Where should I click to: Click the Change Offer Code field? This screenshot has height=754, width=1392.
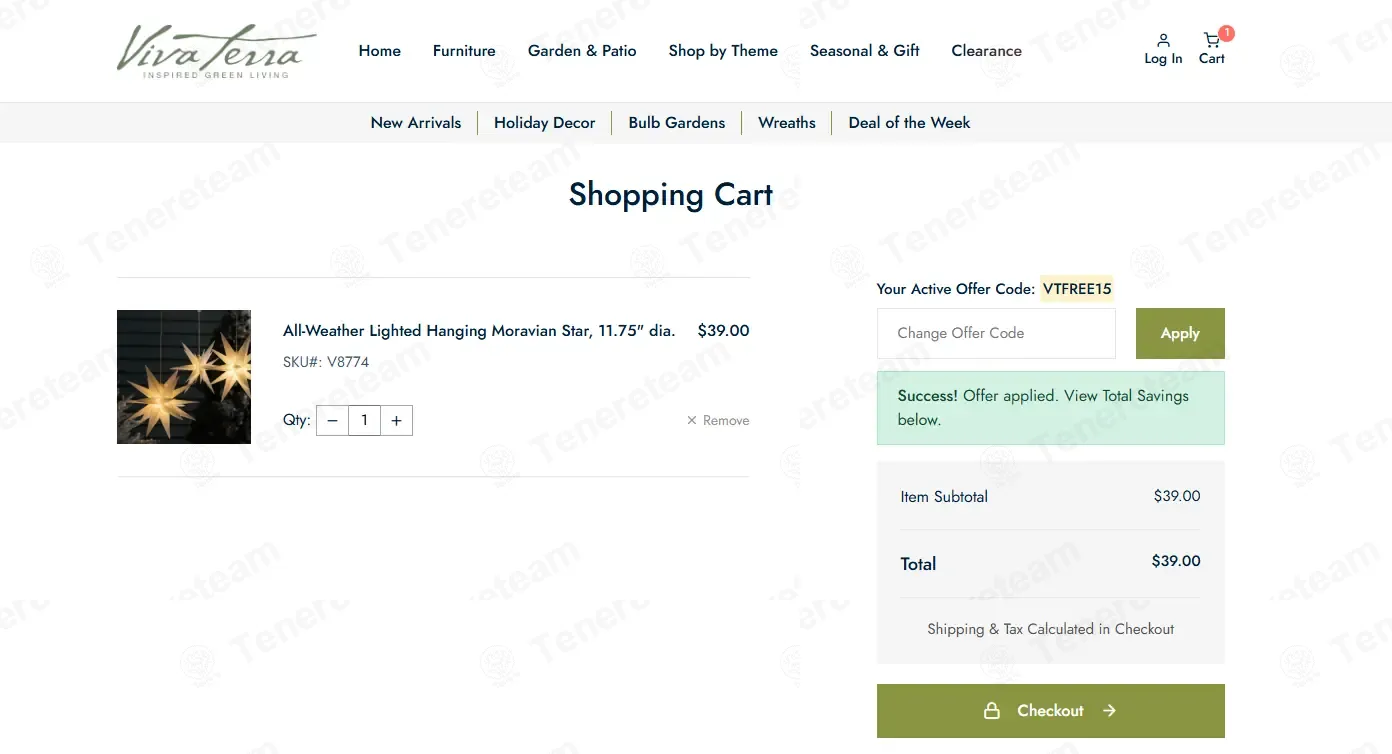pos(996,333)
